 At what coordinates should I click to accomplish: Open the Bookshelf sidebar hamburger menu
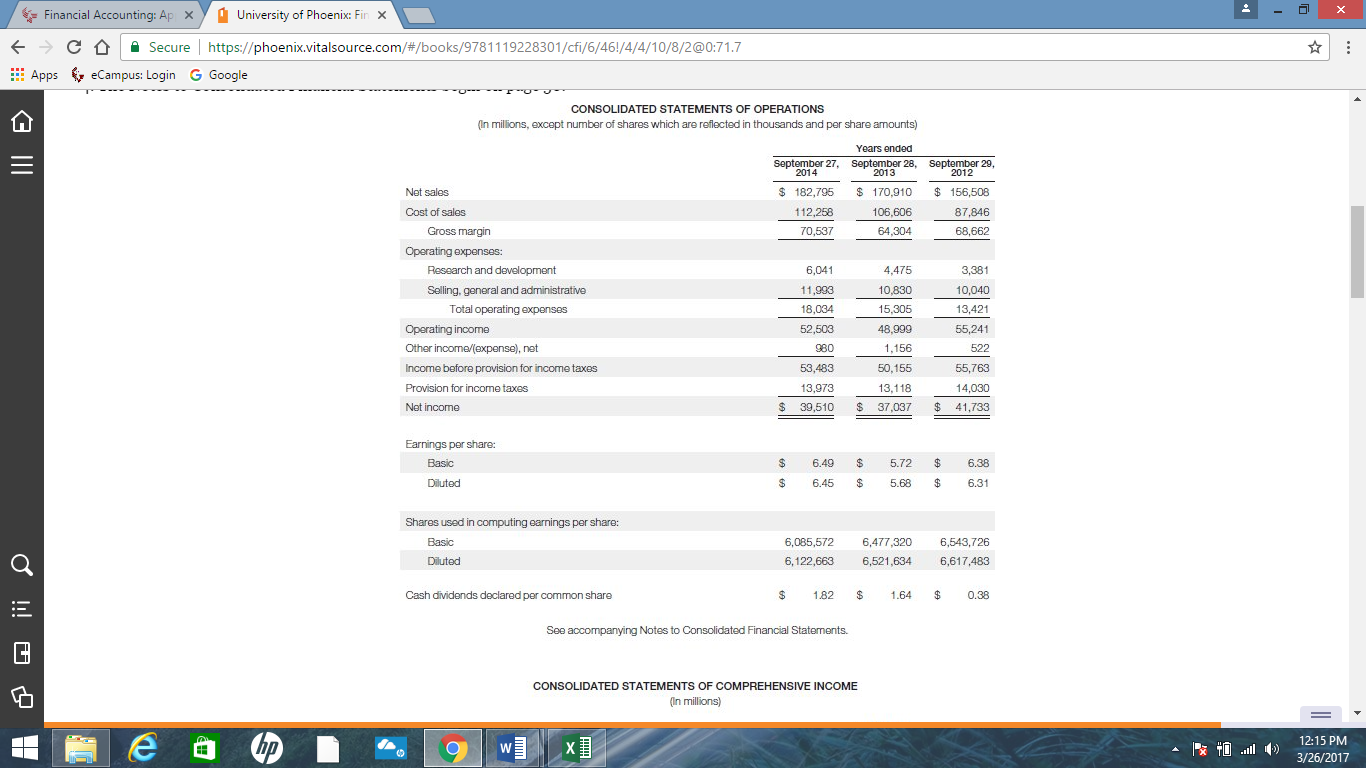(20, 166)
